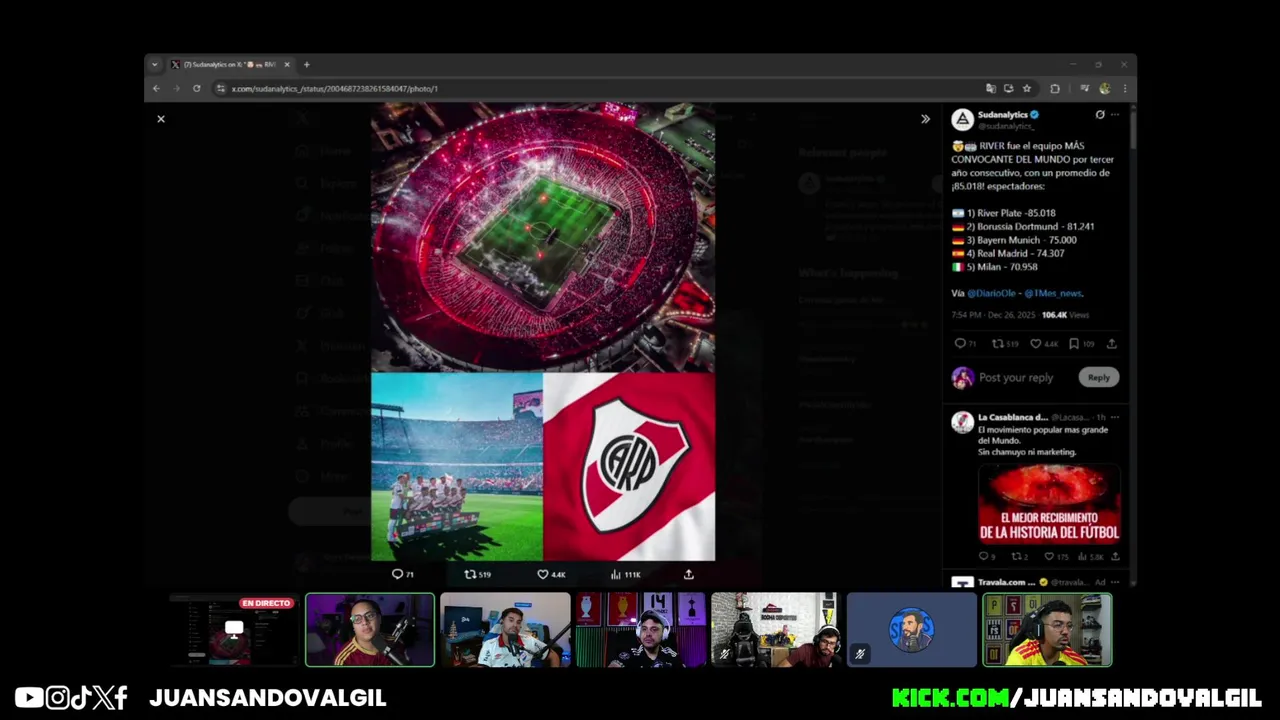Click the Post your reply field
Screen dimensions: 1280x720
tap(1016, 378)
